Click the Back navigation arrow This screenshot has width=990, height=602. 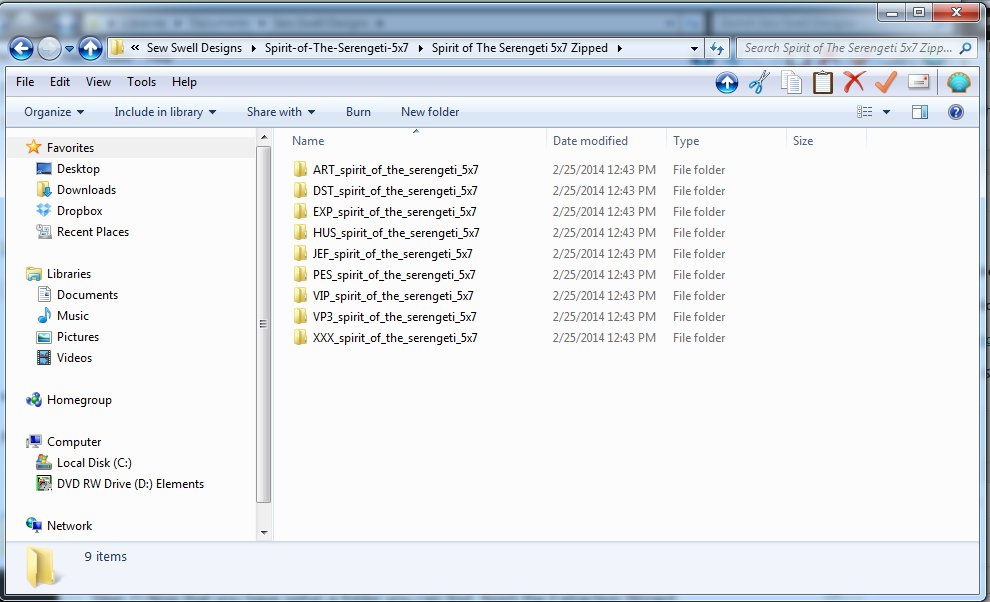click(x=21, y=48)
